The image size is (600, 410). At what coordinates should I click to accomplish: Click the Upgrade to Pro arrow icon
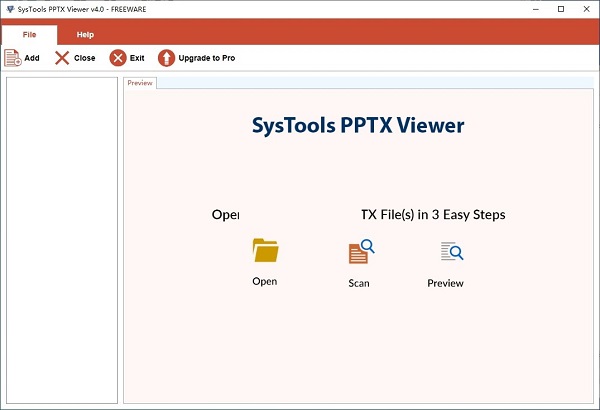pos(166,58)
